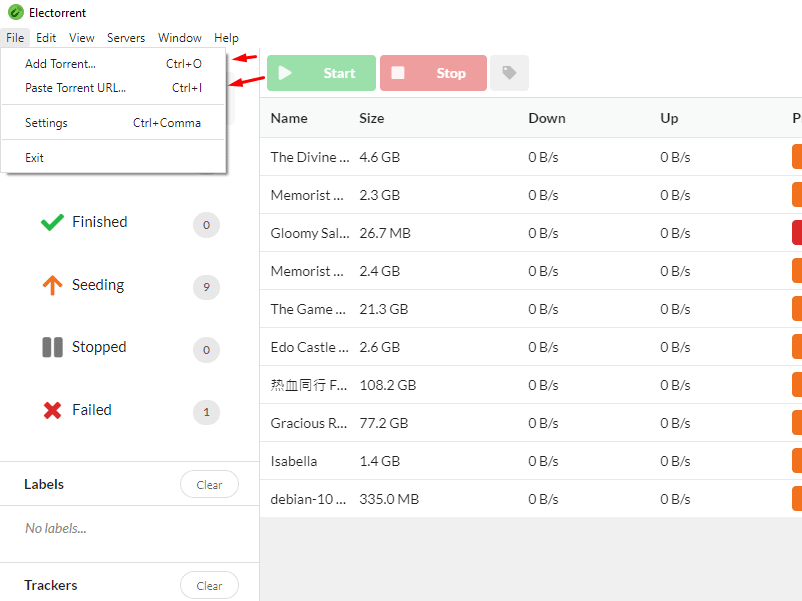Select the green Finished checkmark filter icon
The image size is (802, 601).
coord(53,221)
